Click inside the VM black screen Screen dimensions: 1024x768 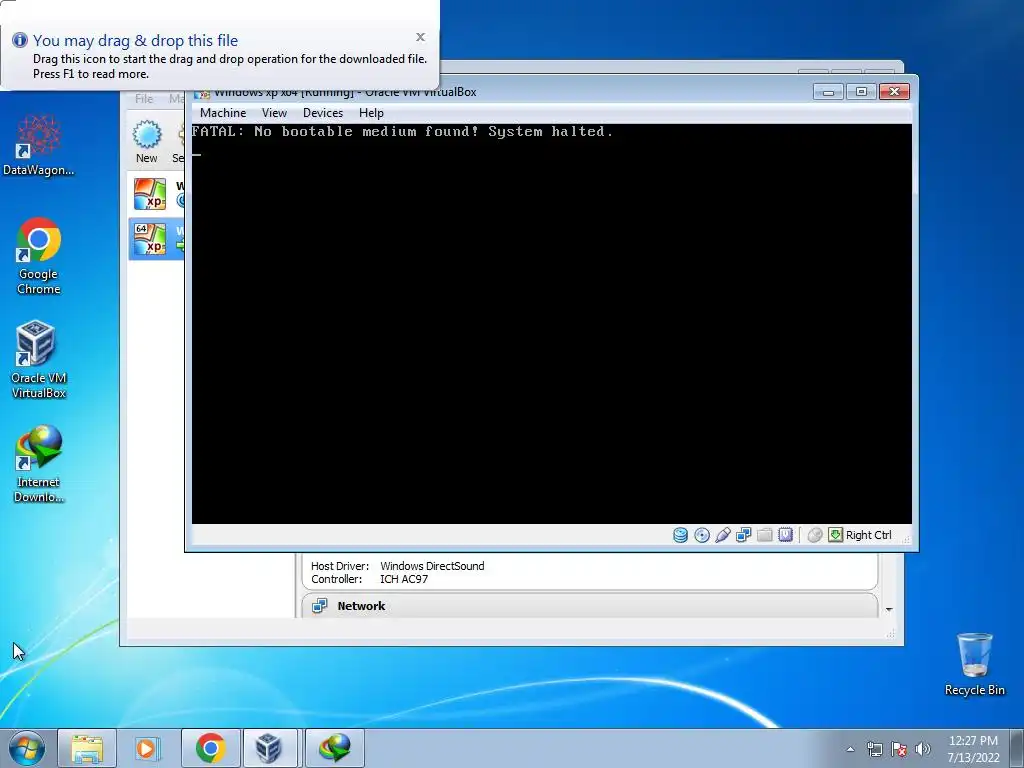pyautogui.click(x=551, y=324)
